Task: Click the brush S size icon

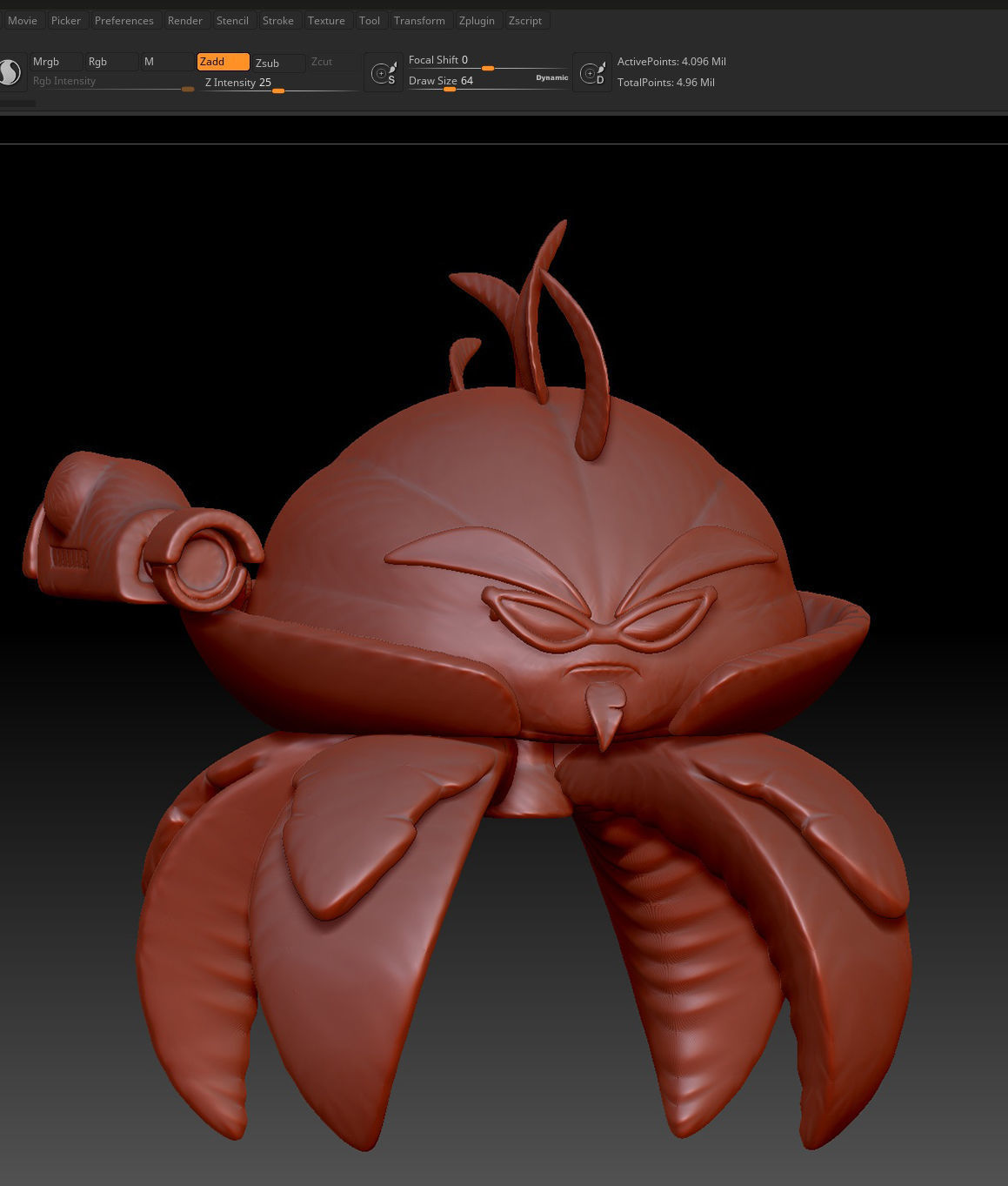Action: click(x=384, y=72)
